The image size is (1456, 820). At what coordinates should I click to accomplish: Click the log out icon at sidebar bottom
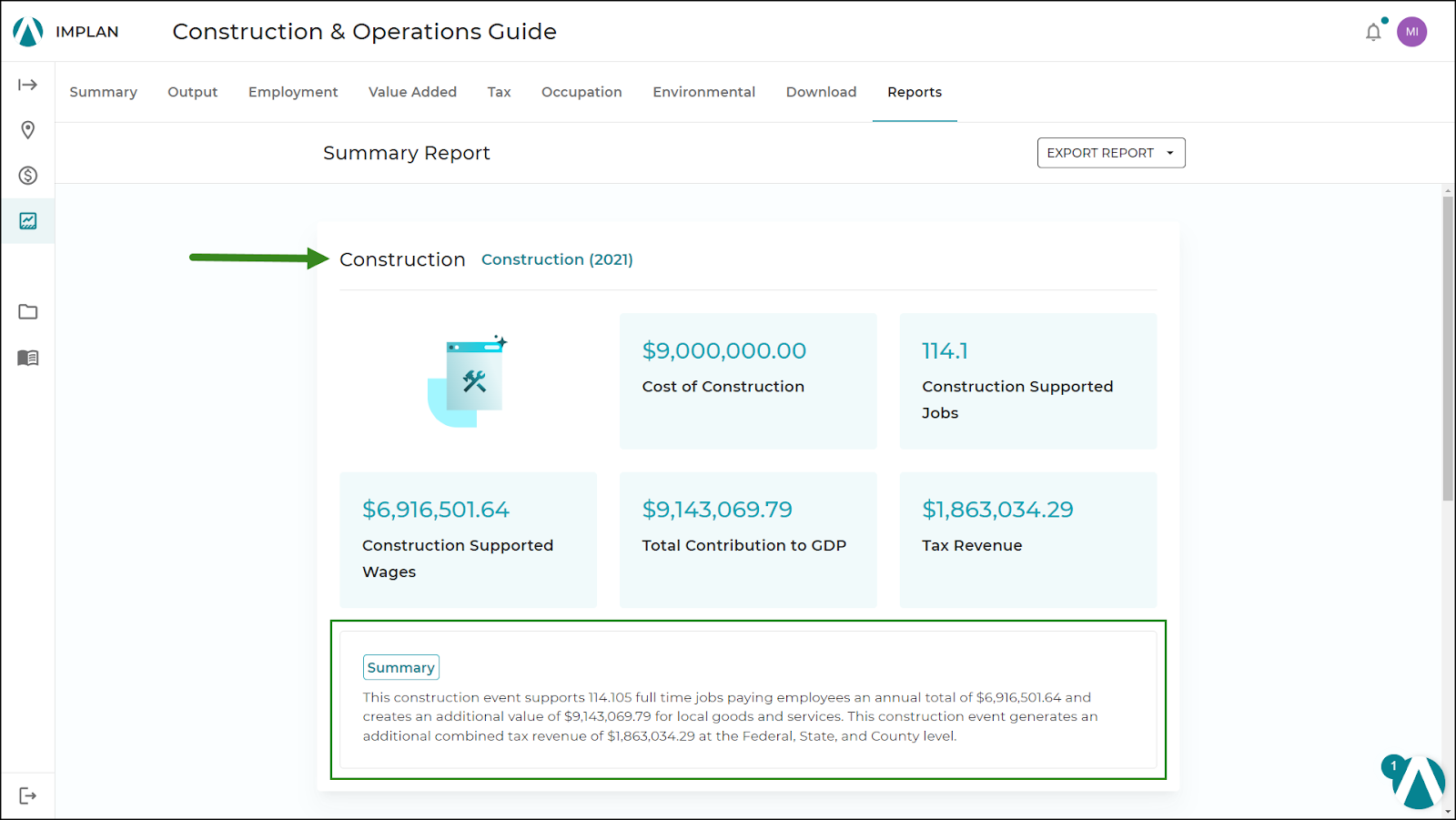point(28,795)
